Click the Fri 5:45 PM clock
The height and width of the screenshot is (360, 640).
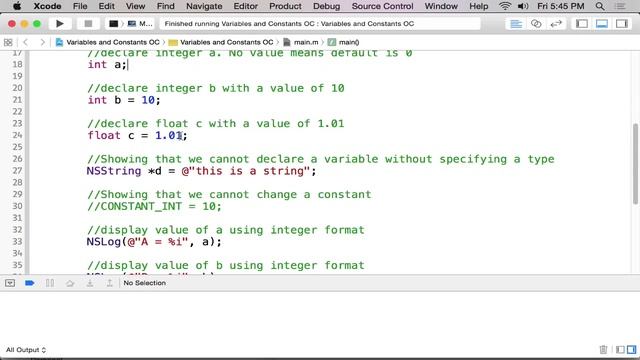(560, 6)
